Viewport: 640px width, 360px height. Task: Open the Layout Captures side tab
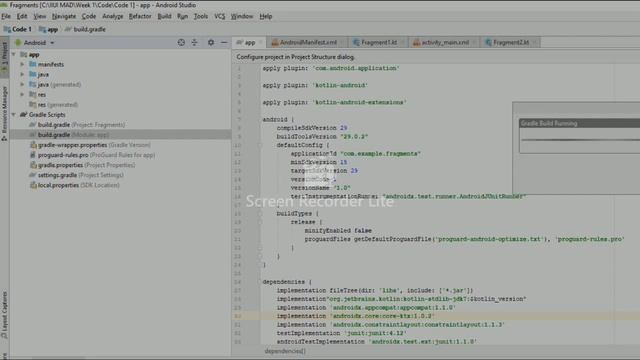click(x=4, y=315)
